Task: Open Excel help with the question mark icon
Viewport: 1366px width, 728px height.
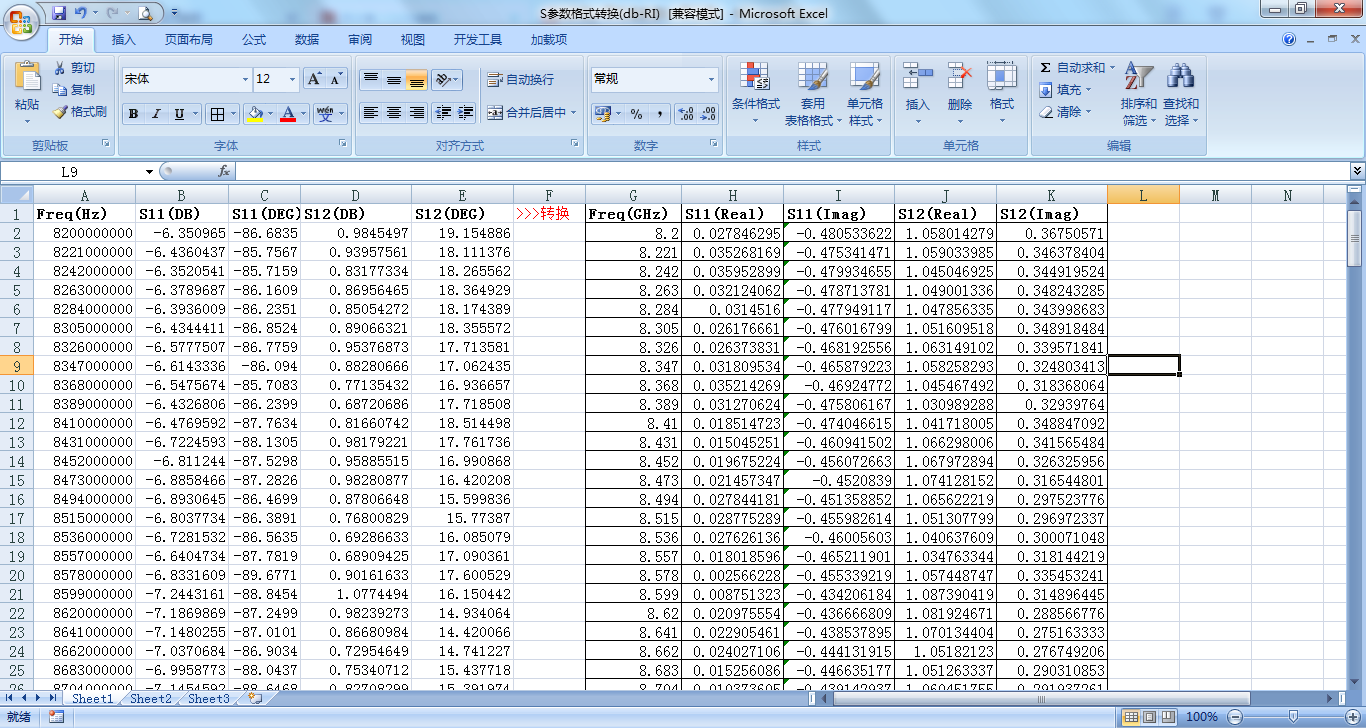Action: coord(1289,39)
